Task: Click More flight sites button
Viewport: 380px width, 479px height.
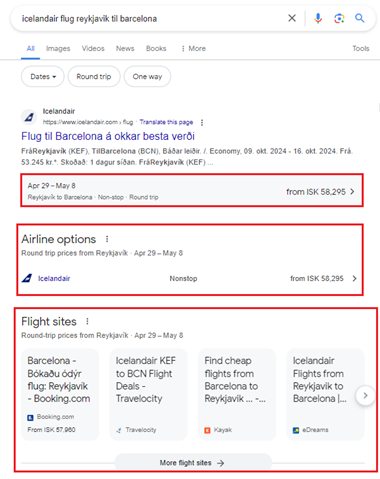Action: click(x=193, y=462)
